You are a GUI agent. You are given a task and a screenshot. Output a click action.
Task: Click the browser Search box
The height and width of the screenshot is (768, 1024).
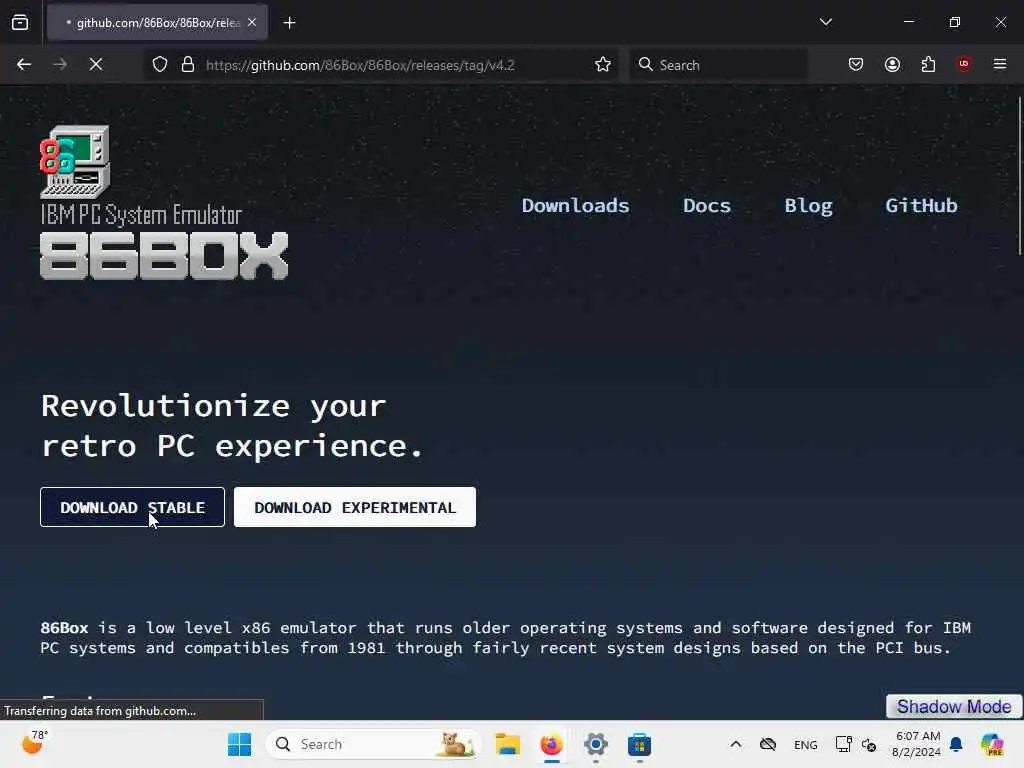click(x=718, y=65)
